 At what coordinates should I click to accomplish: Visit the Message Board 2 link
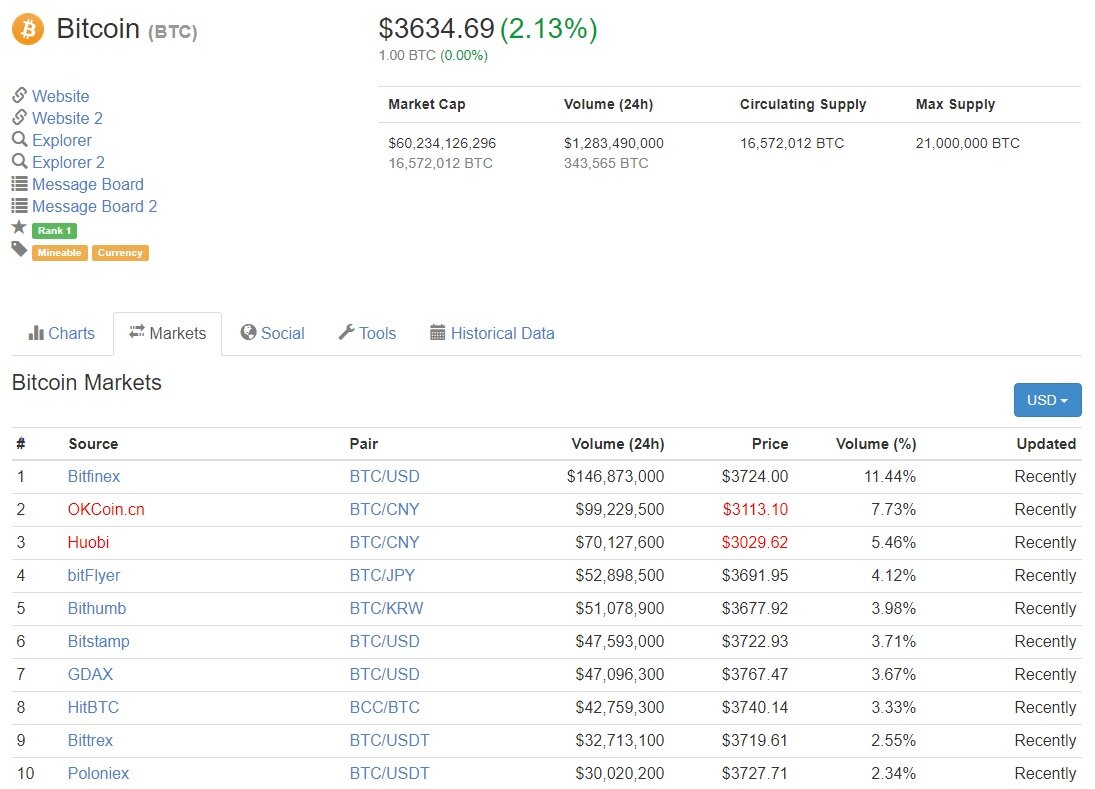(94, 207)
